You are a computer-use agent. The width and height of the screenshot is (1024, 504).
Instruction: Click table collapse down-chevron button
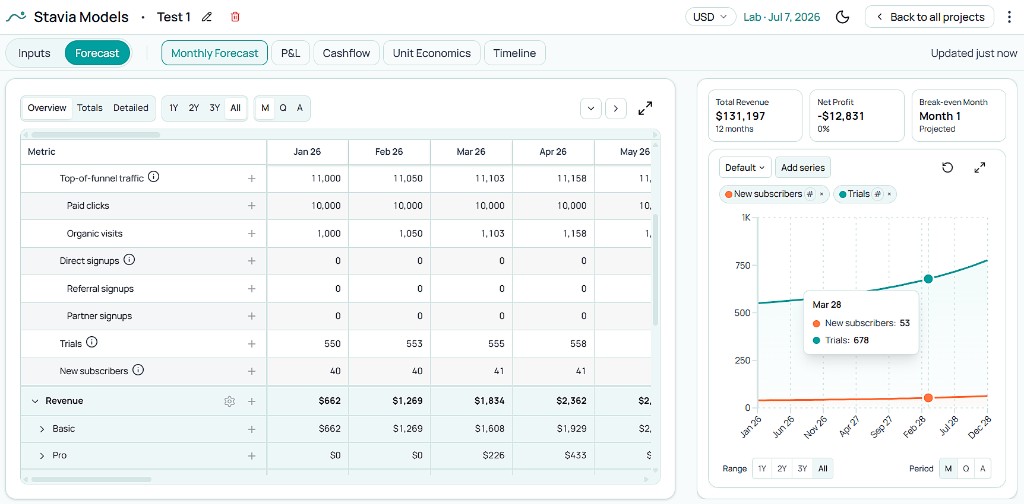coord(591,108)
